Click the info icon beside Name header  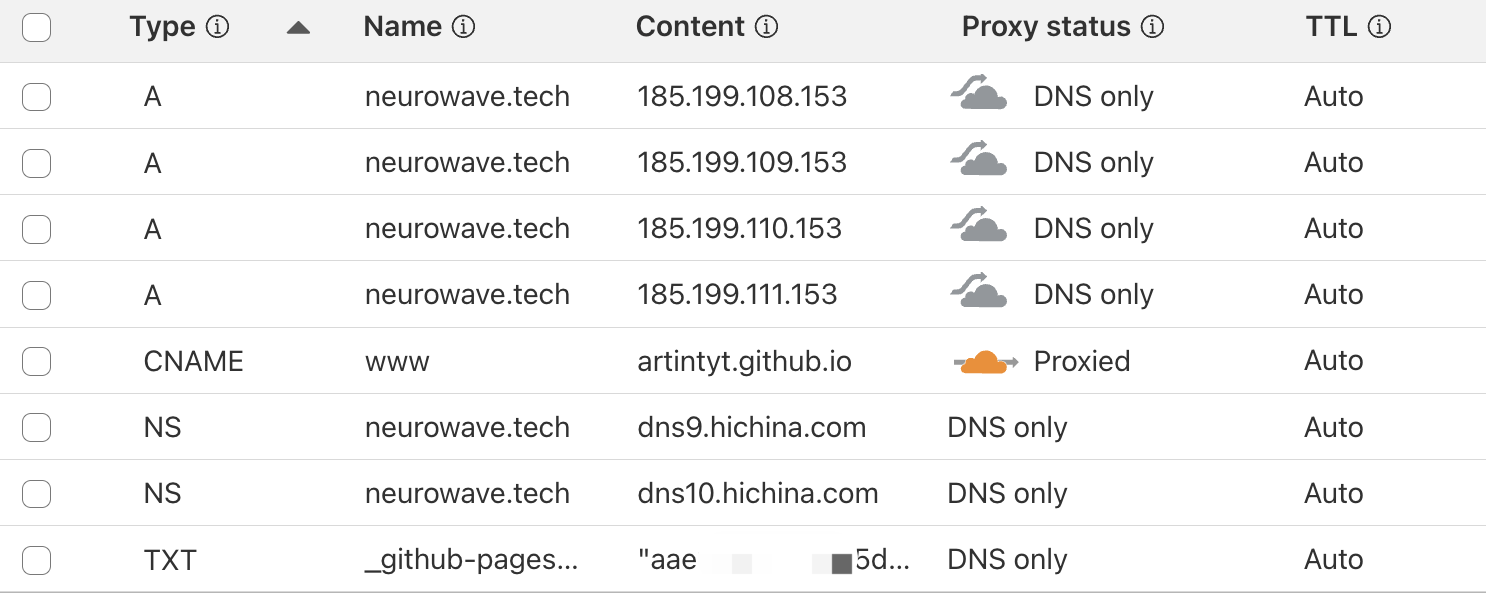(x=463, y=27)
